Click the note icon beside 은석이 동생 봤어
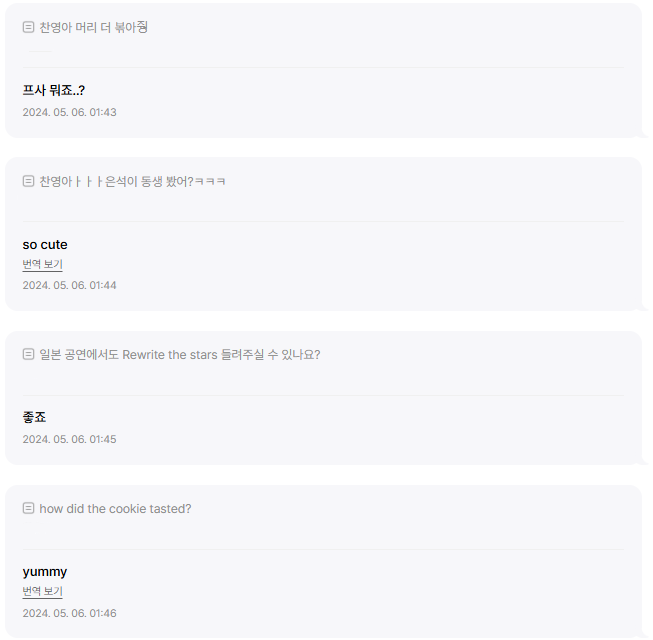The image size is (653, 640). 28,182
